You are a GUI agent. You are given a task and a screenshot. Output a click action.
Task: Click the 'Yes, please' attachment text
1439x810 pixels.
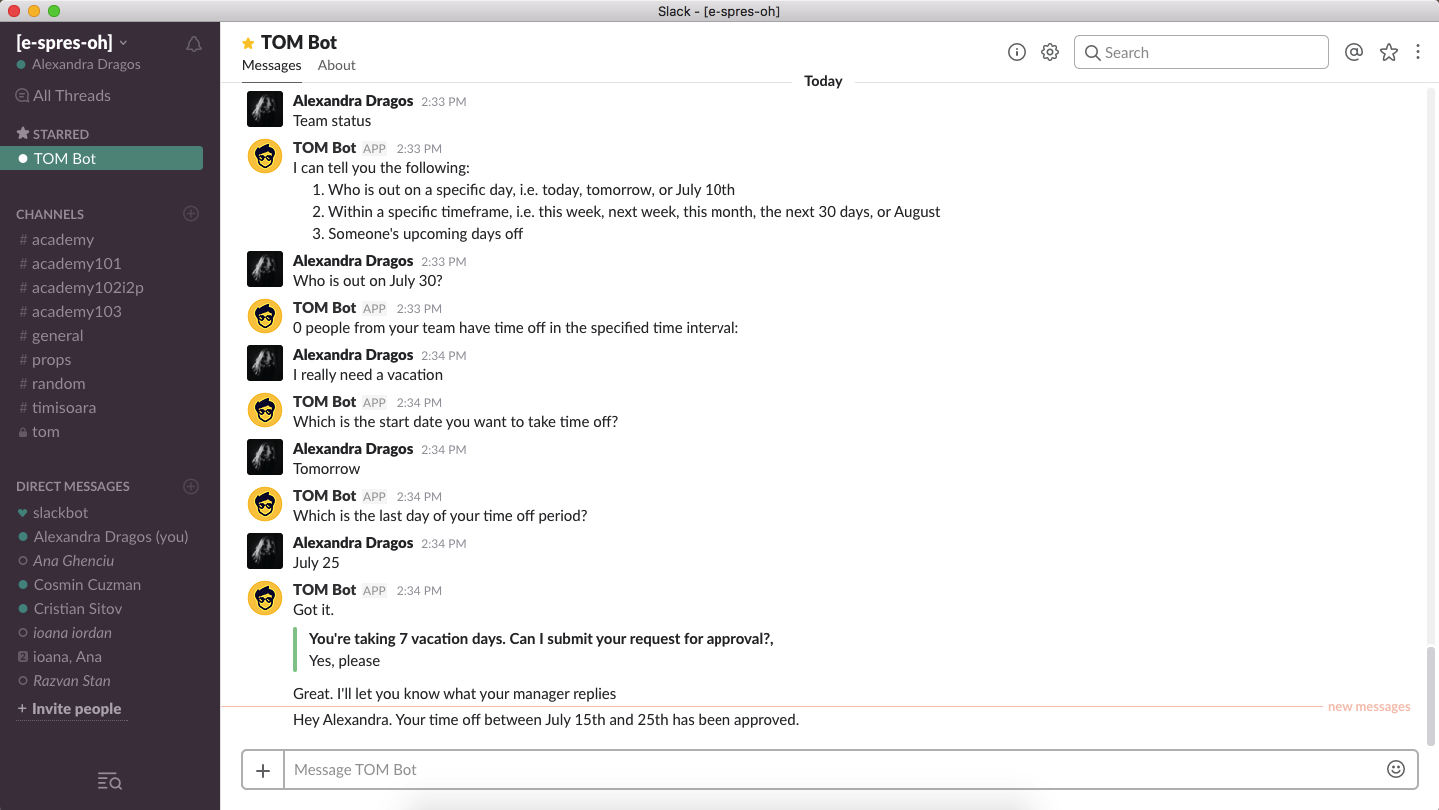coord(344,661)
